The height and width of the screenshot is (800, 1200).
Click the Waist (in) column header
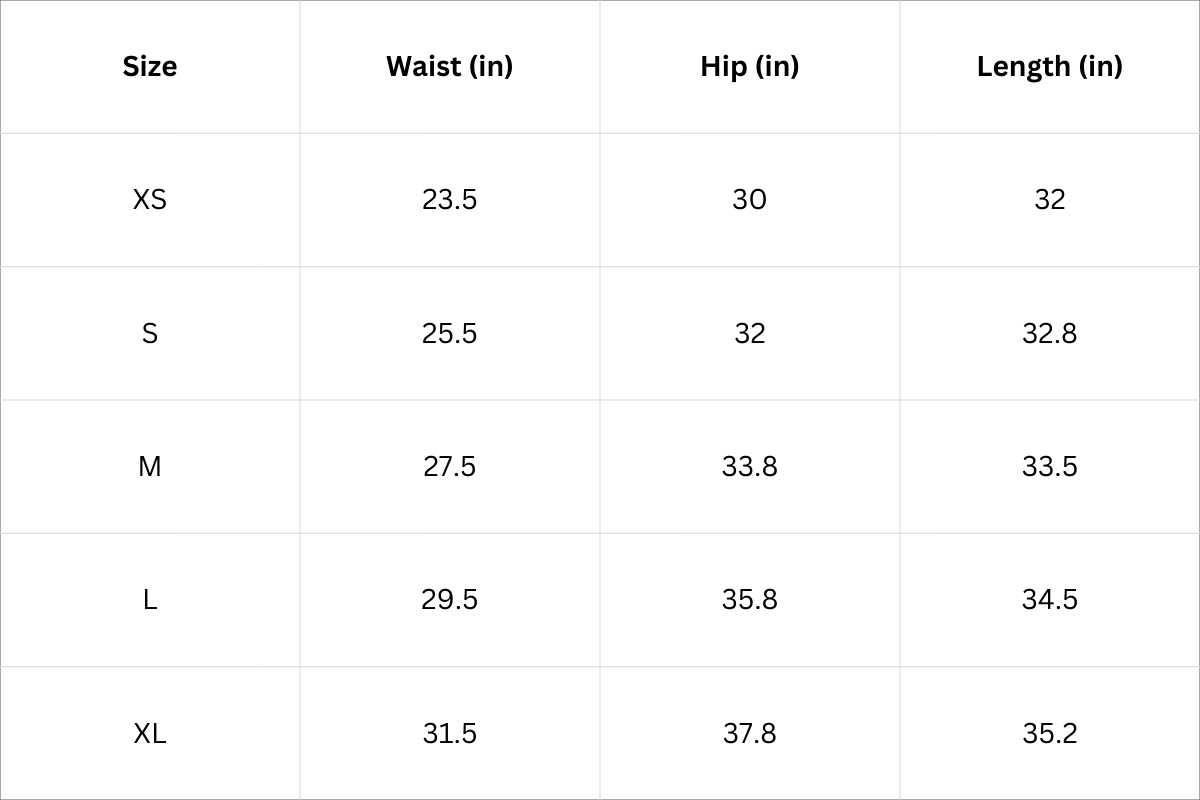tap(450, 66)
